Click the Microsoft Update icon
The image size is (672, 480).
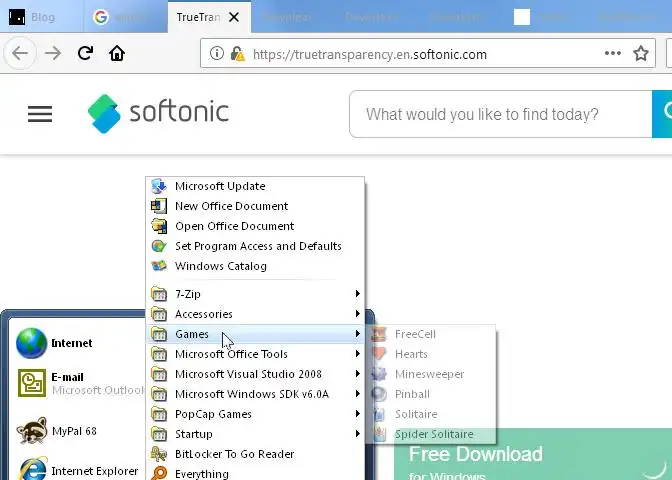click(x=159, y=186)
